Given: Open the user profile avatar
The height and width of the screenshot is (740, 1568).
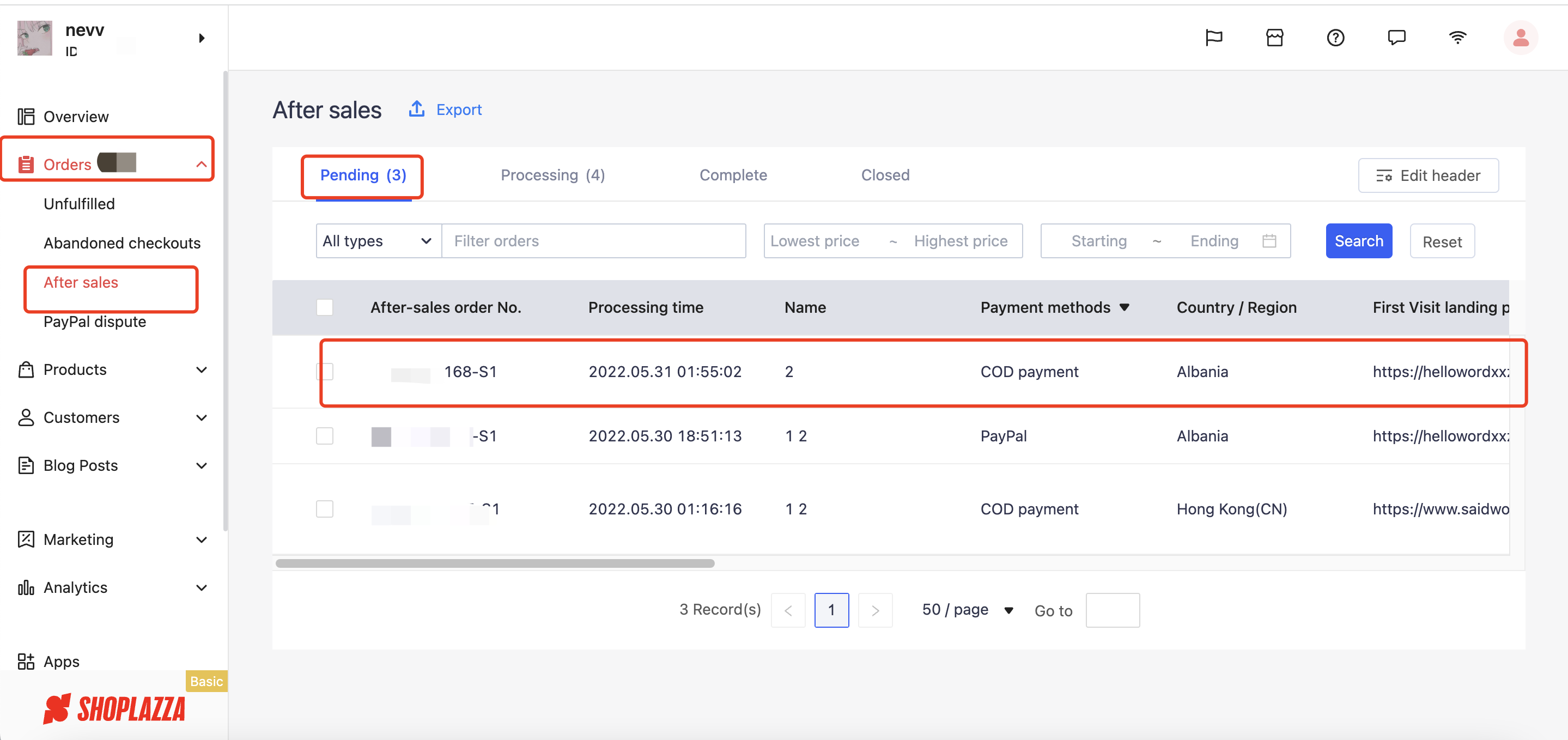Looking at the screenshot, I should click(1521, 38).
